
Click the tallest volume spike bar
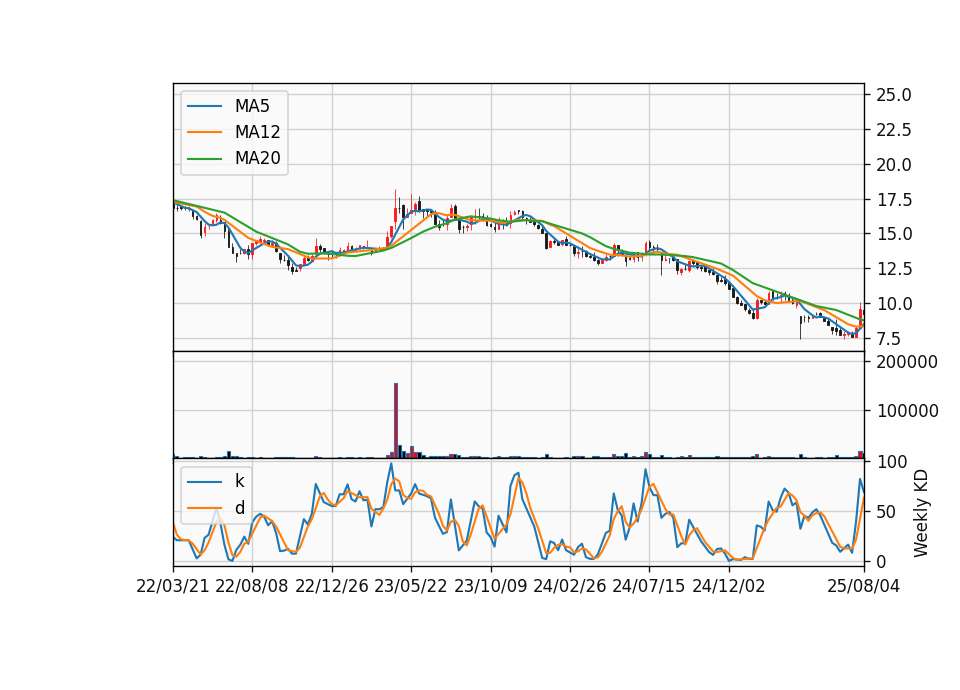[396, 421]
